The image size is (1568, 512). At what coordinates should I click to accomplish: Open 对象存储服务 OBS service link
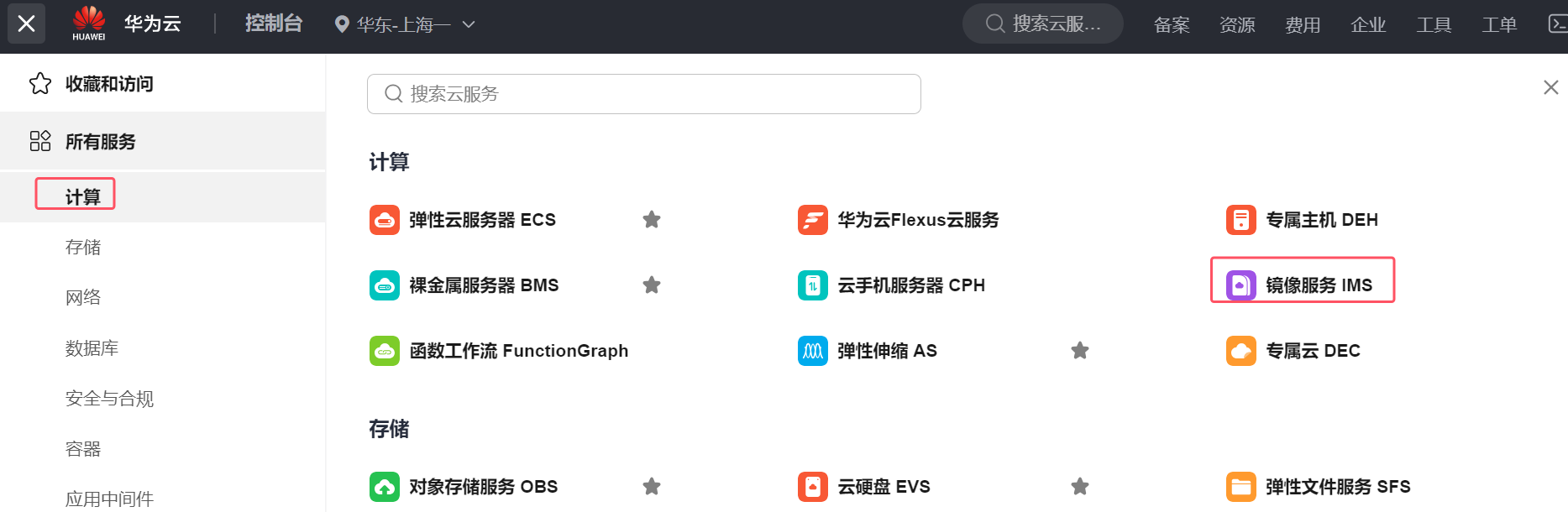[483, 487]
